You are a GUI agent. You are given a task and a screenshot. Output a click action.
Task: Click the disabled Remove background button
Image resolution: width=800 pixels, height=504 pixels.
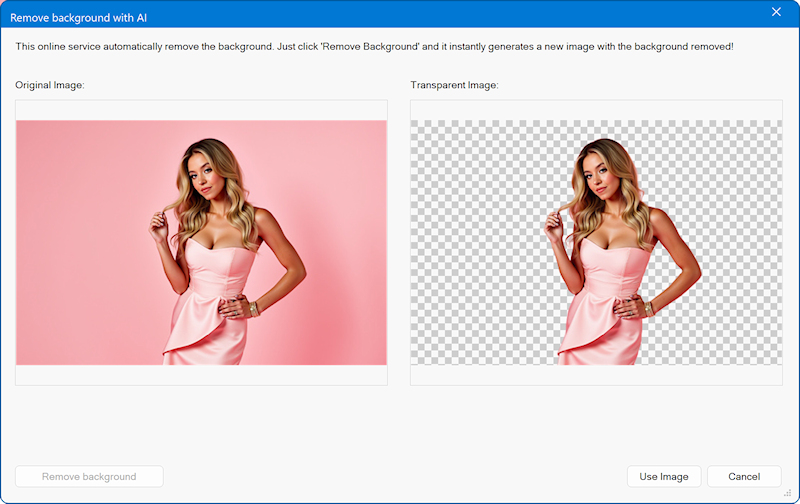pos(89,476)
